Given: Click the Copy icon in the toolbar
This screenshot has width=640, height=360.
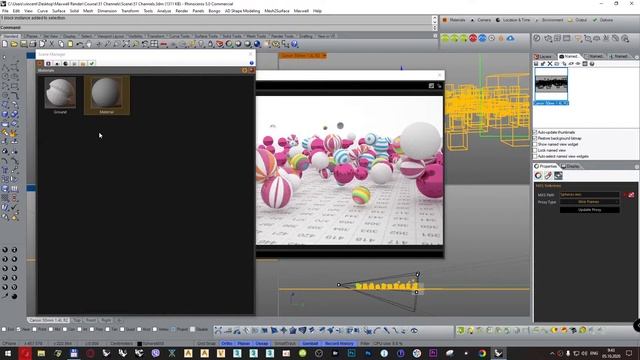Looking at the screenshot, I should [x=61, y=44].
